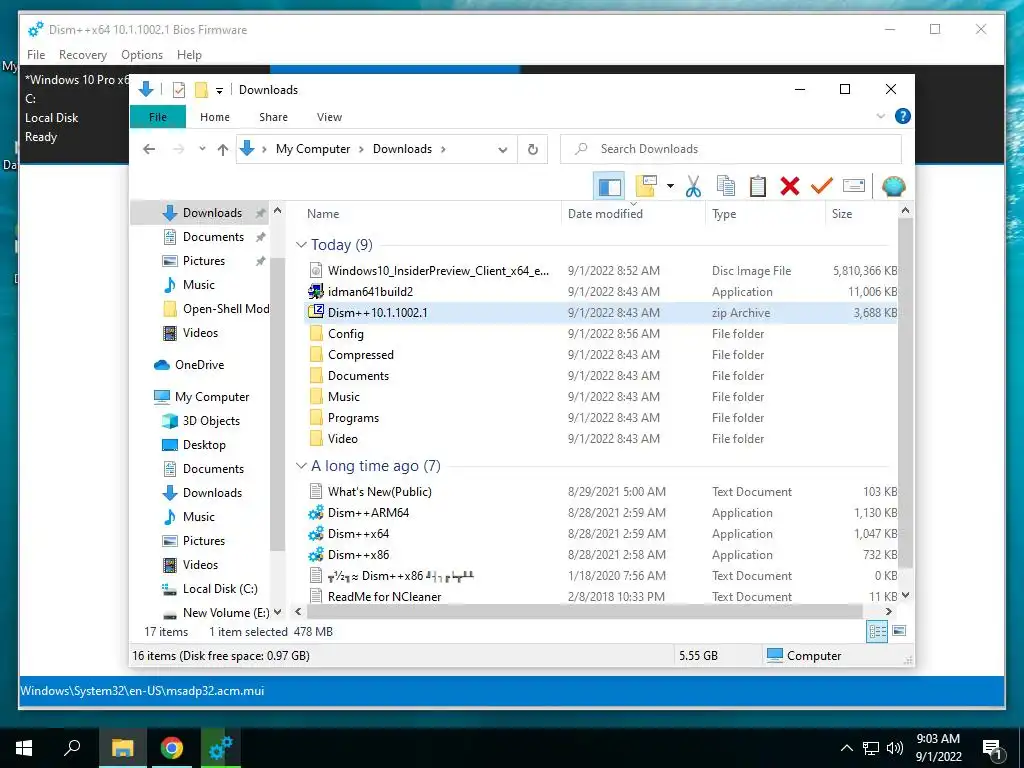This screenshot has width=1024, height=768.
Task: Click the blue shell globe icon
Action: pos(893,187)
